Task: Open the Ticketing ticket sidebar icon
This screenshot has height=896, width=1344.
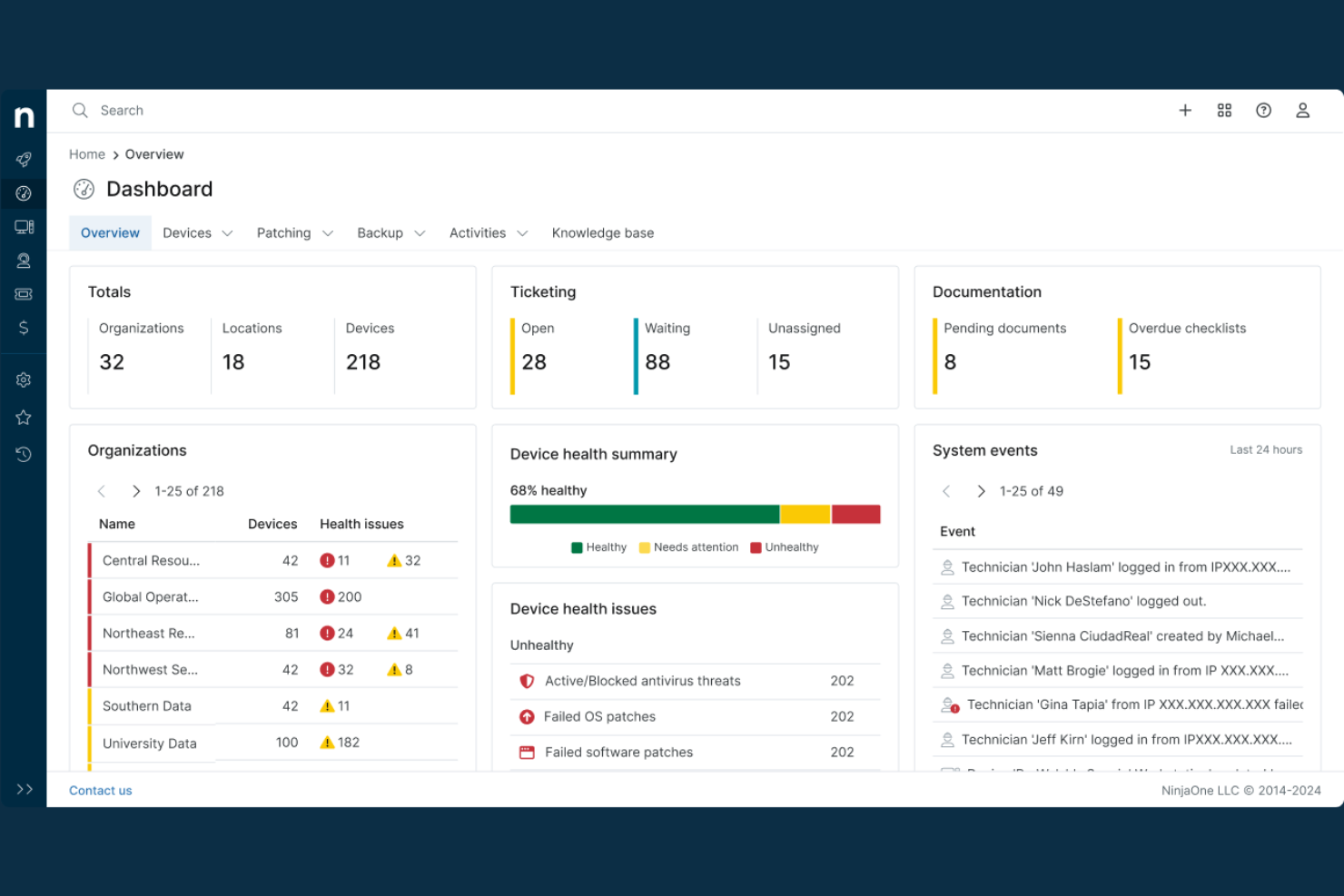Action: pos(24,294)
